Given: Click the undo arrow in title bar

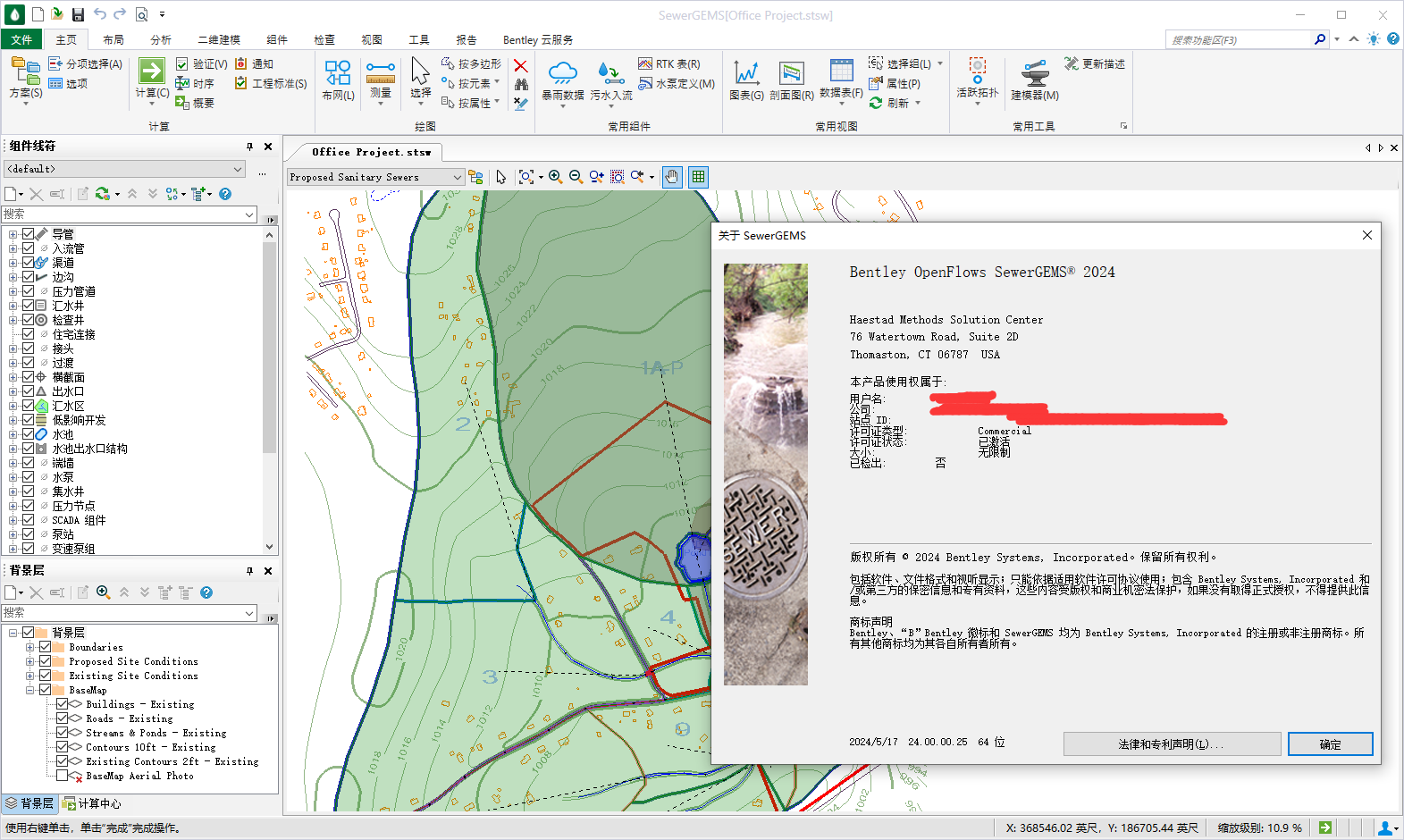Looking at the screenshot, I should (x=100, y=14).
